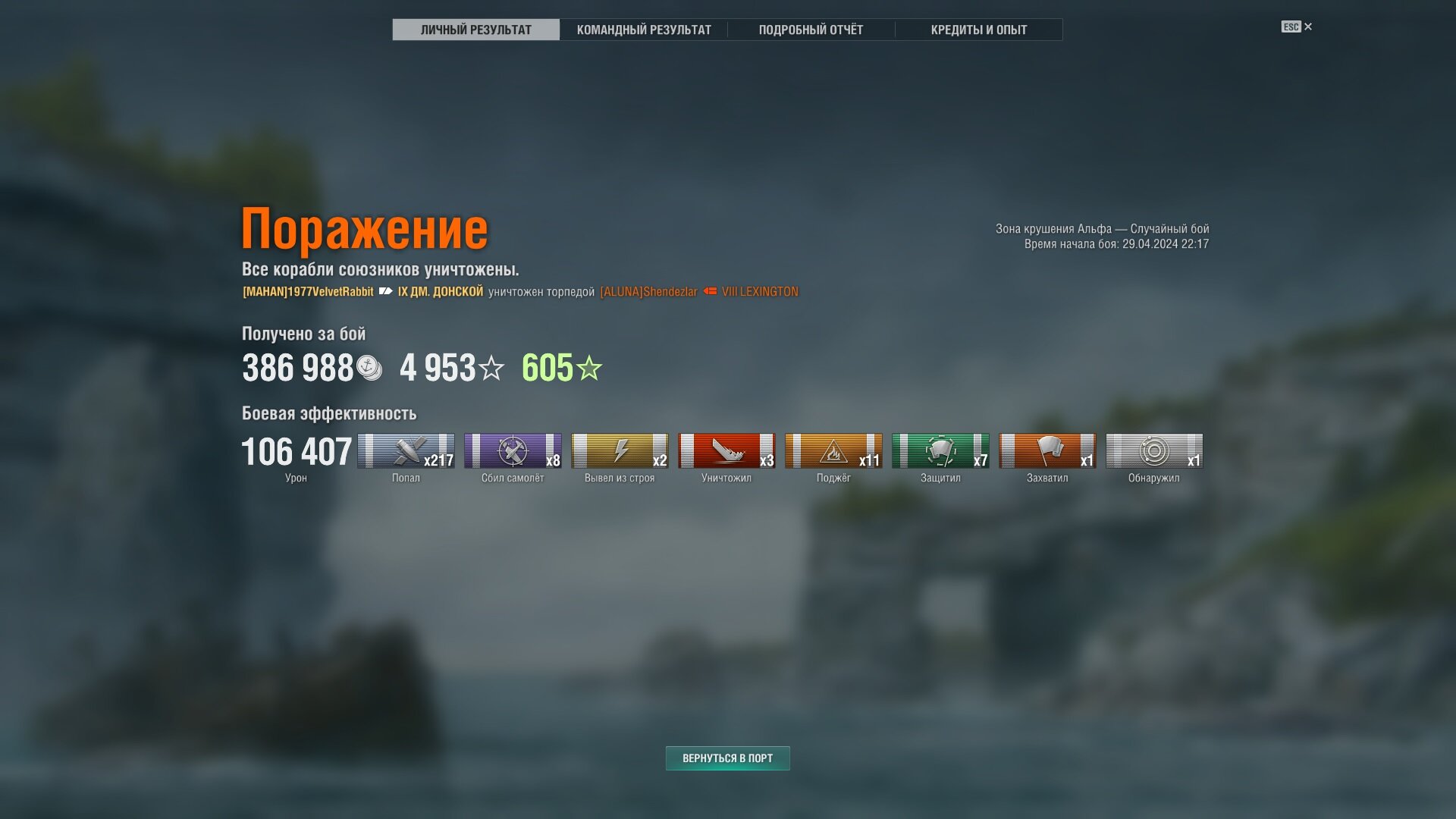Click the green free XP star

pyautogui.click(x=589, y=368)
